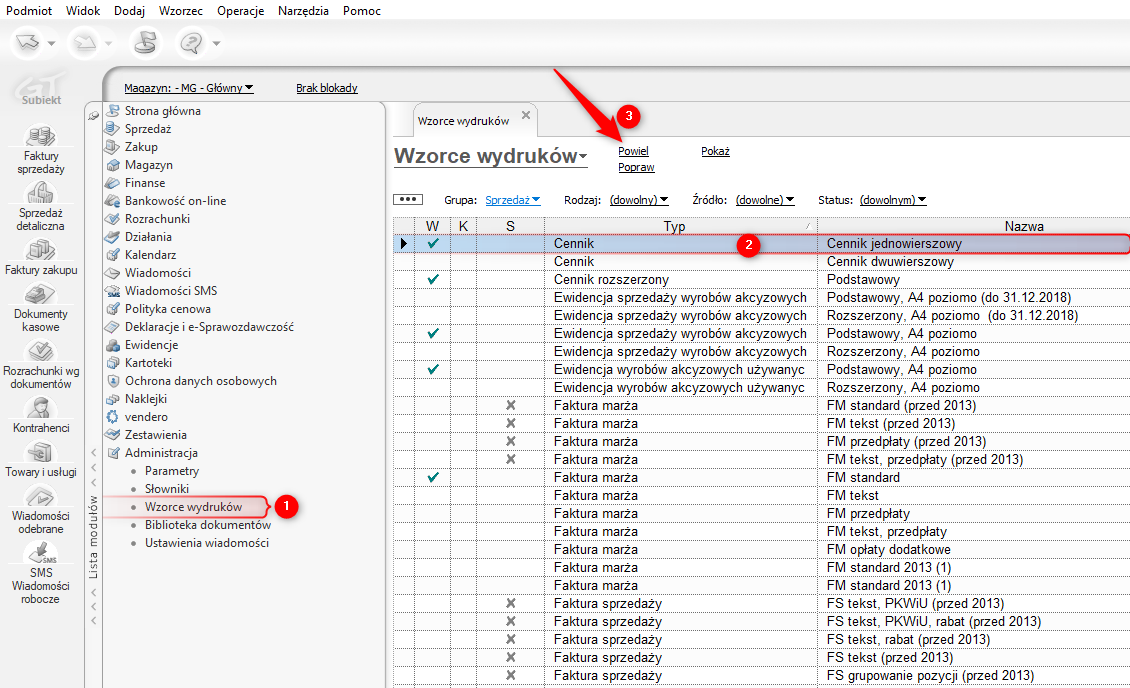Select Biblioteka dokumentów under Administracja
The image size is (1130, 688).
208,525
